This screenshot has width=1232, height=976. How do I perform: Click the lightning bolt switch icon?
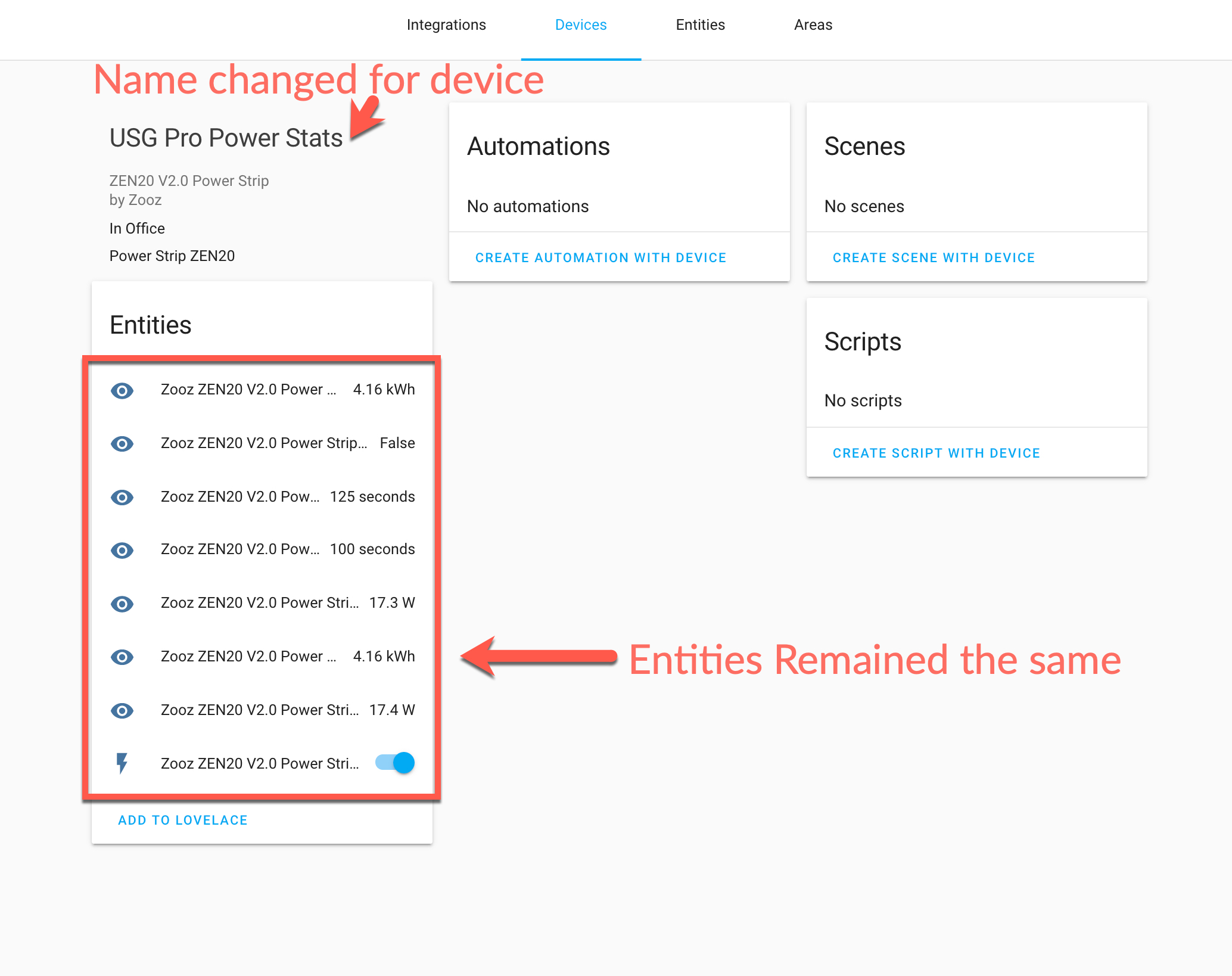point(122,763)
